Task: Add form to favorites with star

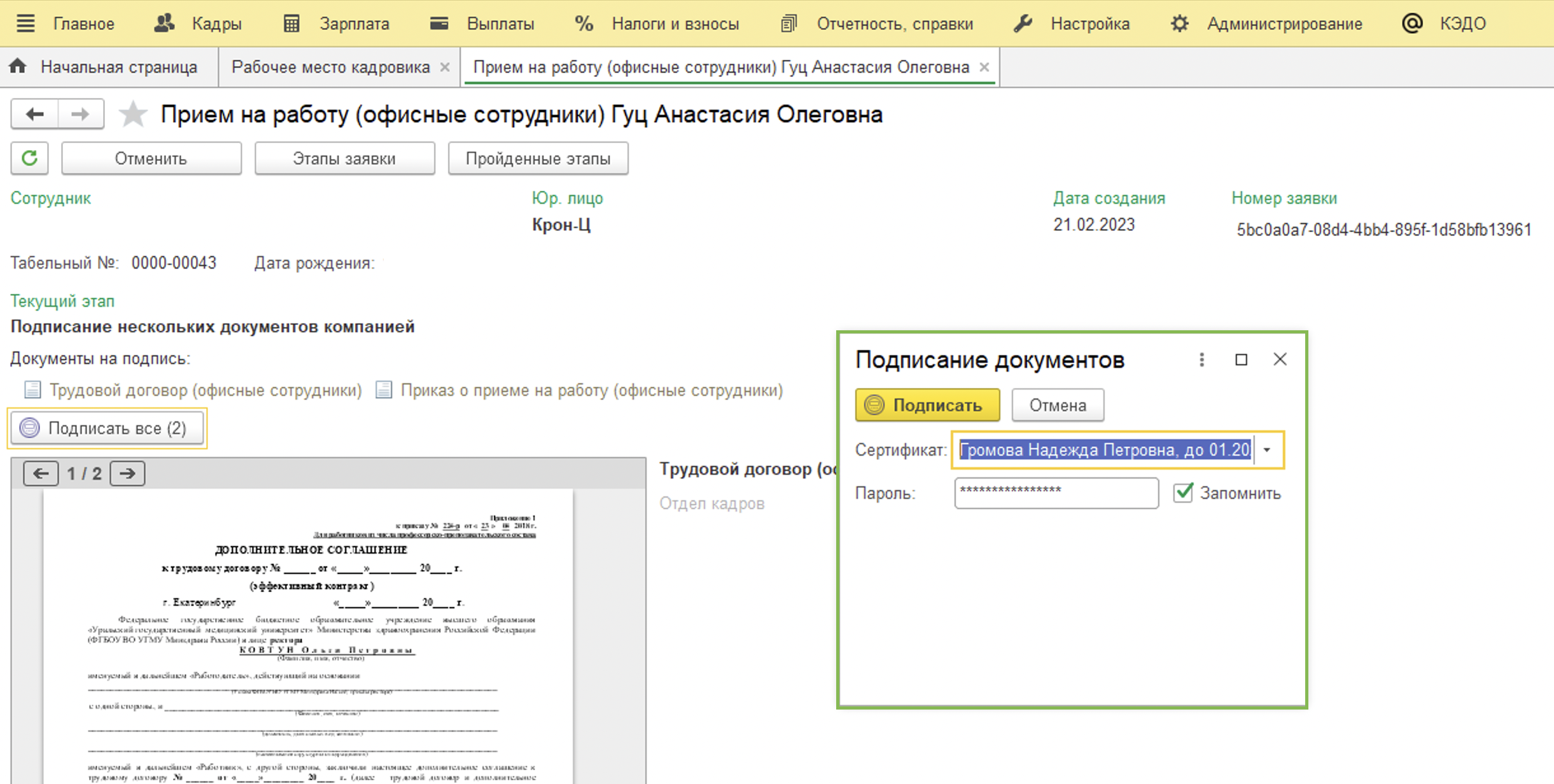Action: 133,115
